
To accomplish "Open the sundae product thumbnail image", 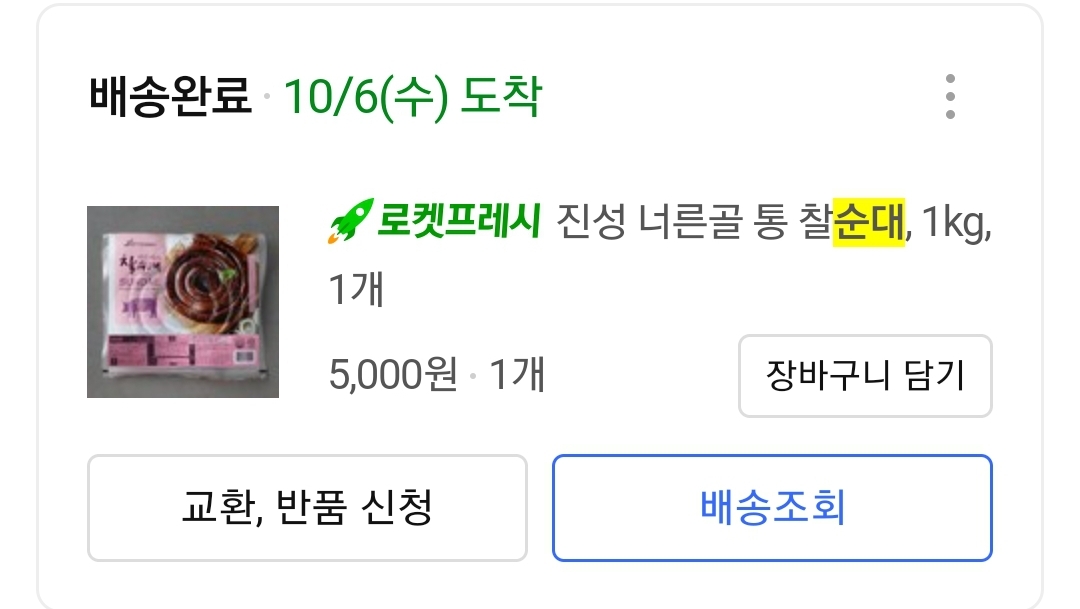I will (x=183, y=302).
